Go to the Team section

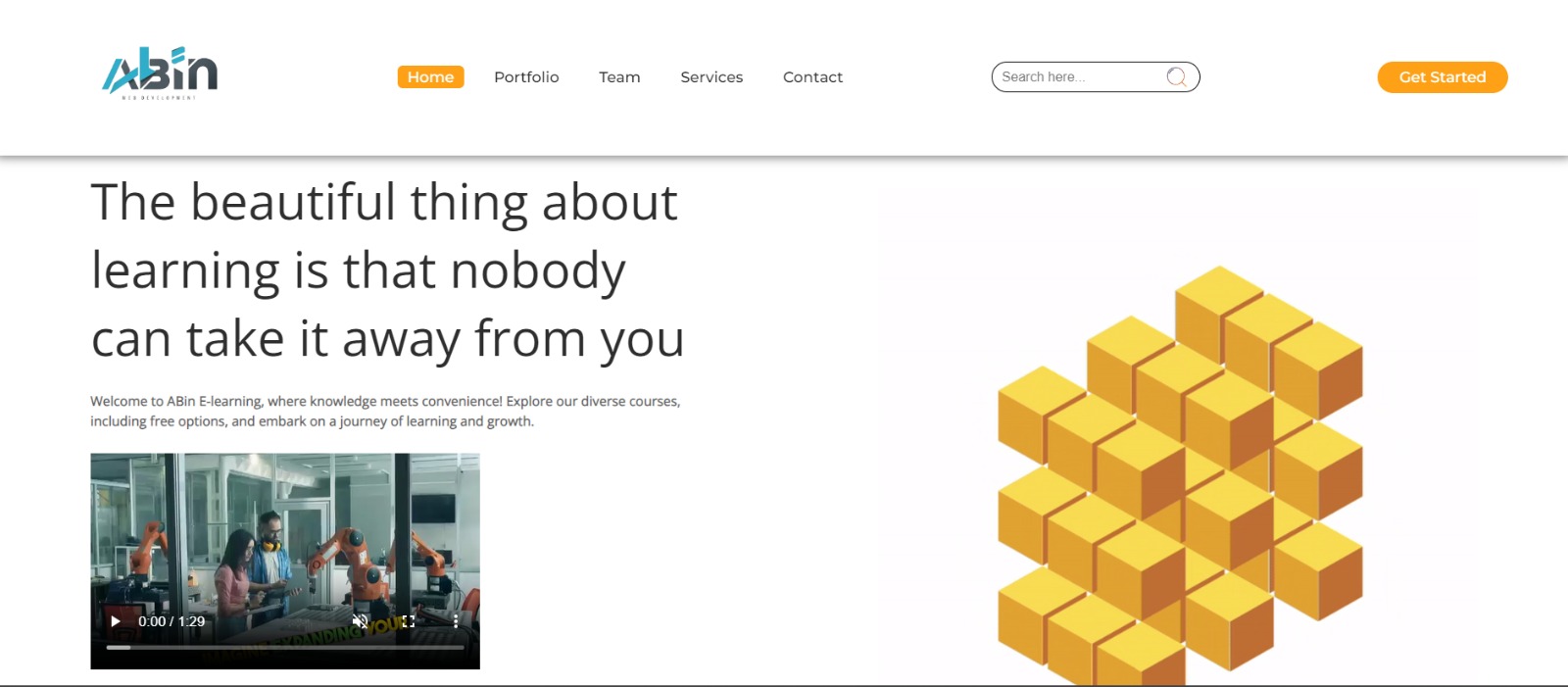point(619,77)
